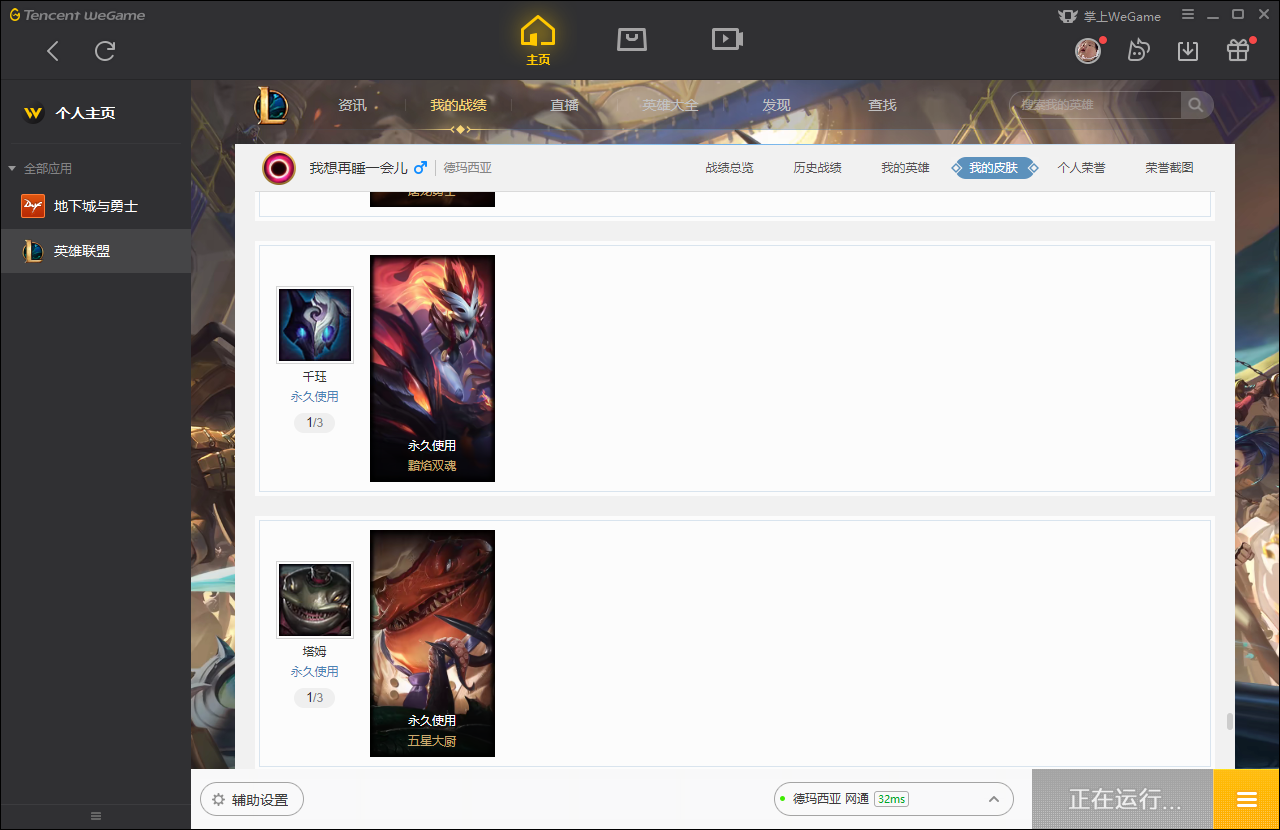
Task: Click the 地下城与勇士 game icon
Action: coord(33,206)
